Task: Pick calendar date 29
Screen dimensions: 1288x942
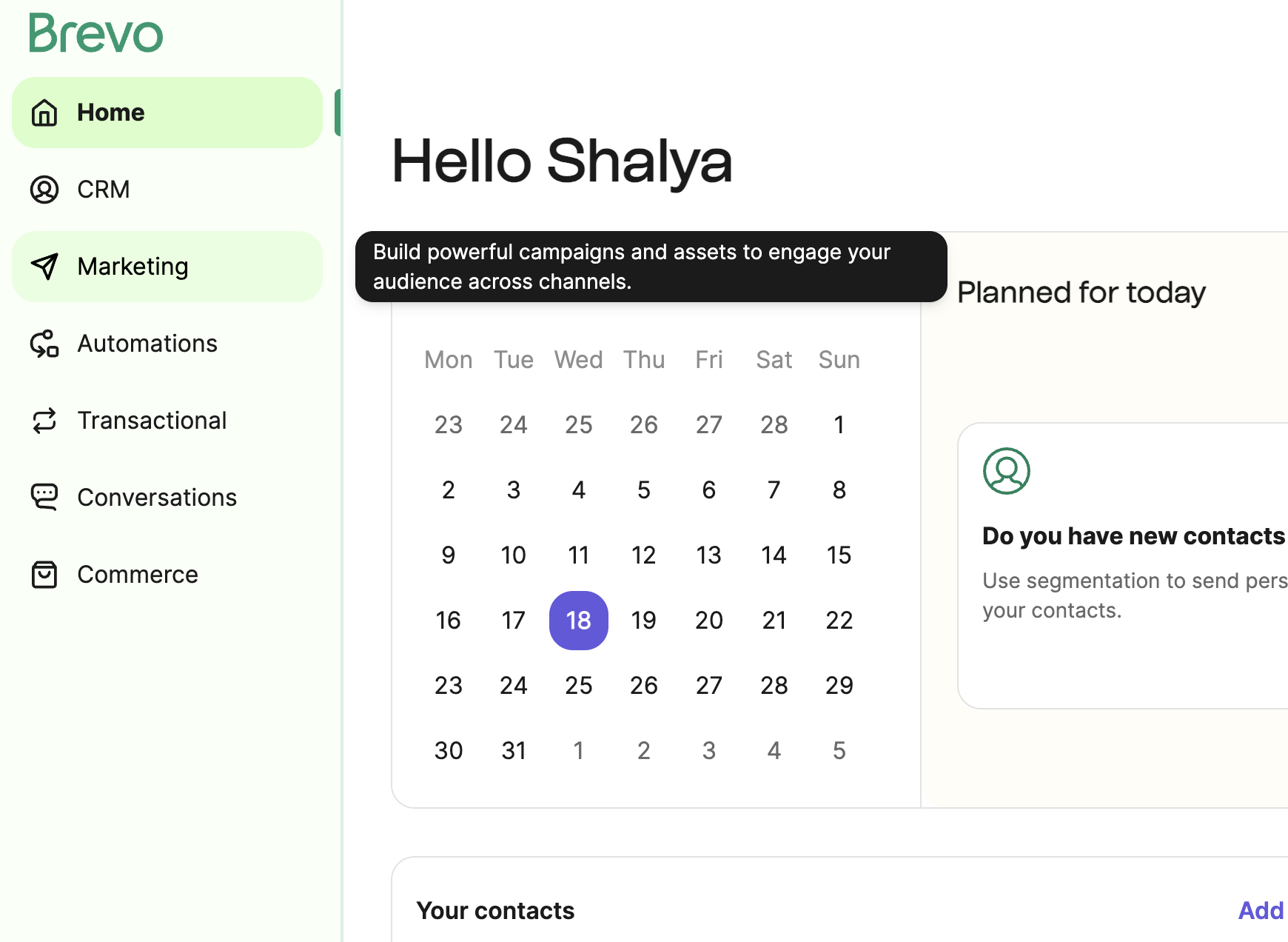Action: point(839,686)
